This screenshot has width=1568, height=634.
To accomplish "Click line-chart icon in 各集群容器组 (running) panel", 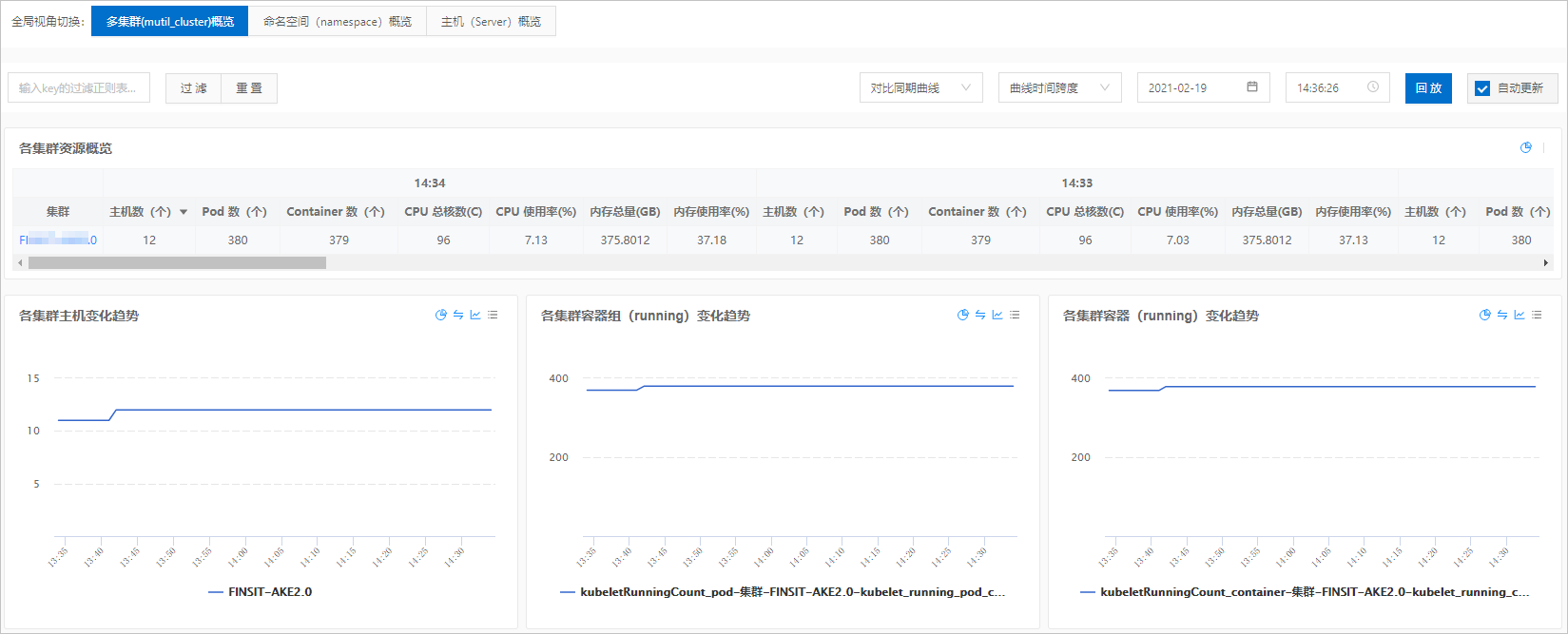I will pyautogui.click(x=997, y=315).
